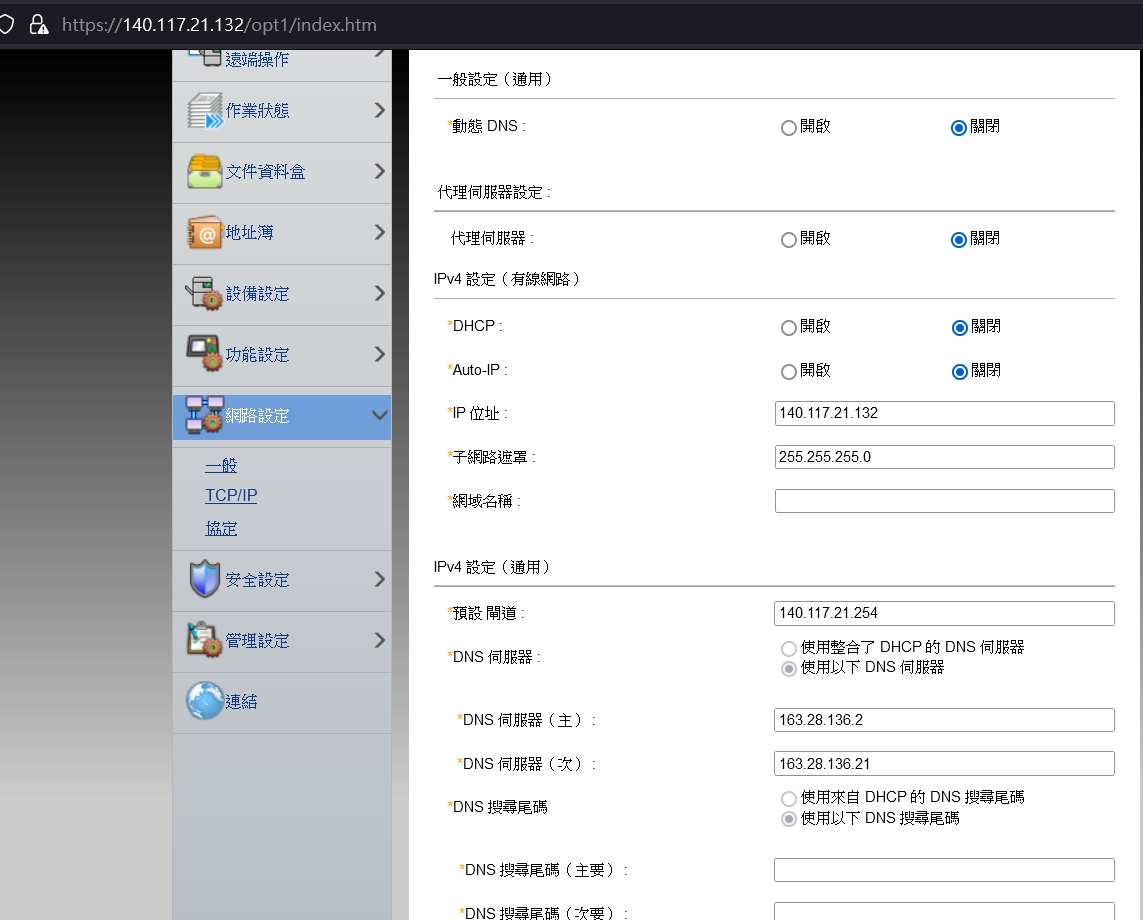Expand the 地址簿 menu chevron
This screenshot has width=1143, height=920.
point(379,232)
